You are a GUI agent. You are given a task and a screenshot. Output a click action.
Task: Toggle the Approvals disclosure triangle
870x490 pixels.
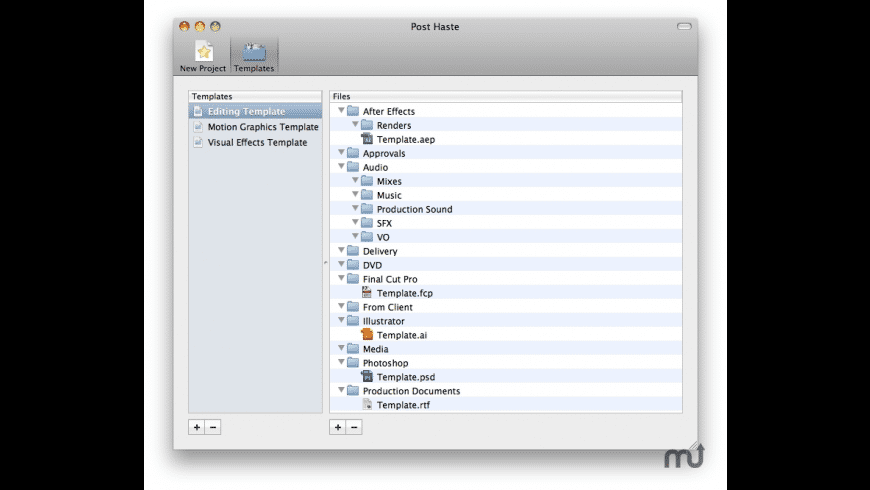pos(341,152)
